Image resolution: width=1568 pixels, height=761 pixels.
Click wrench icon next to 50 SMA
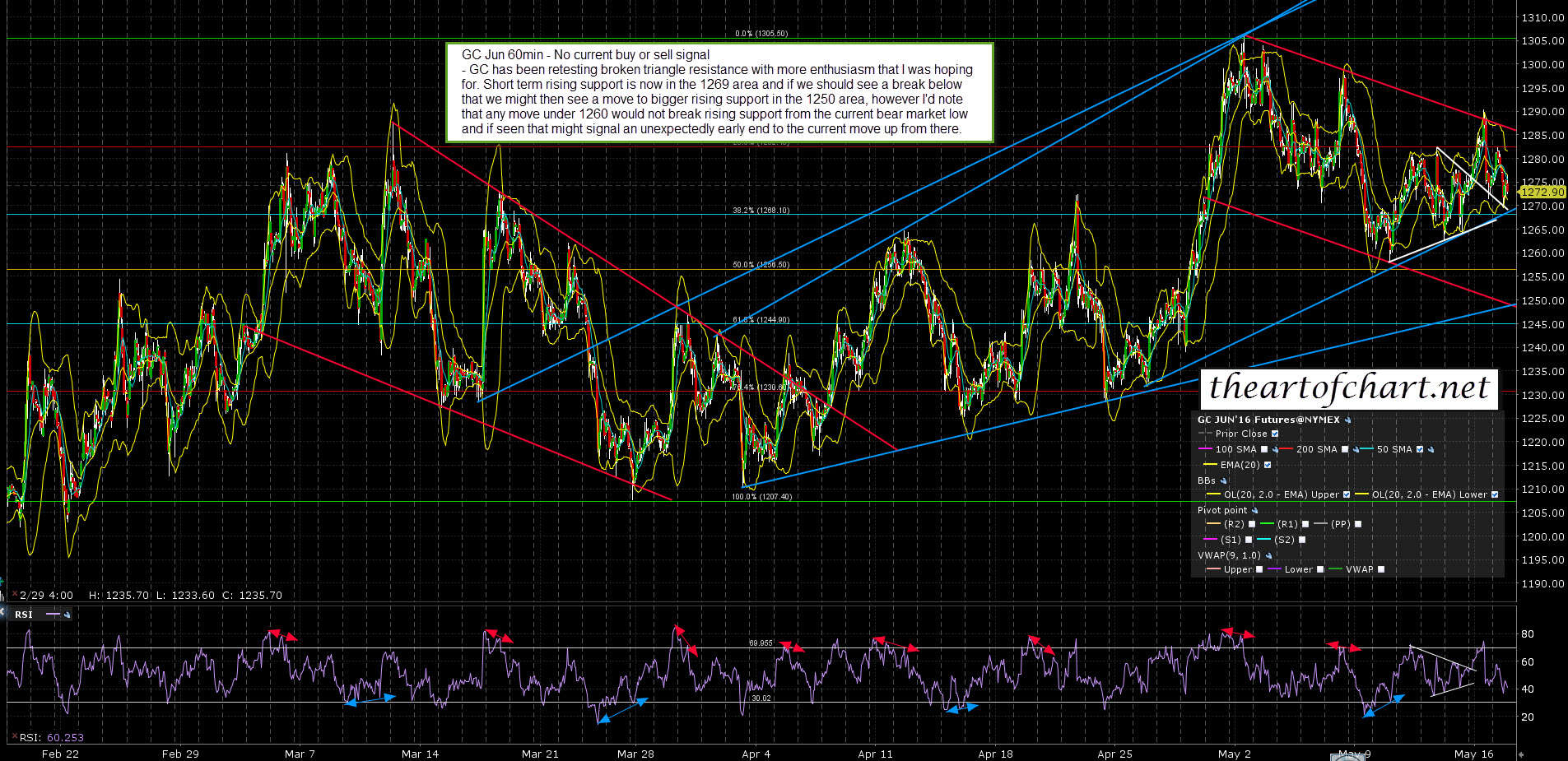pos(1431,450)
